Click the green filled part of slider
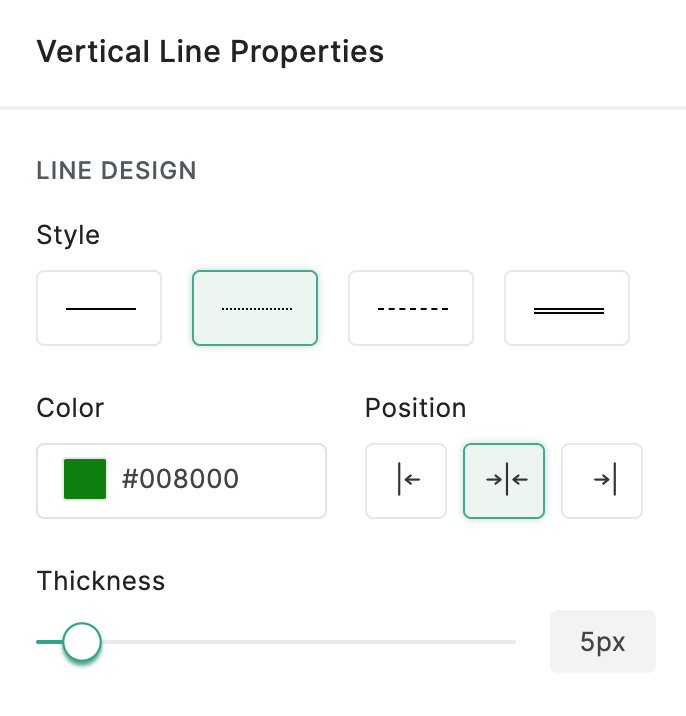The width and height of the screenshot is (686, 716). tap(48, 642)
